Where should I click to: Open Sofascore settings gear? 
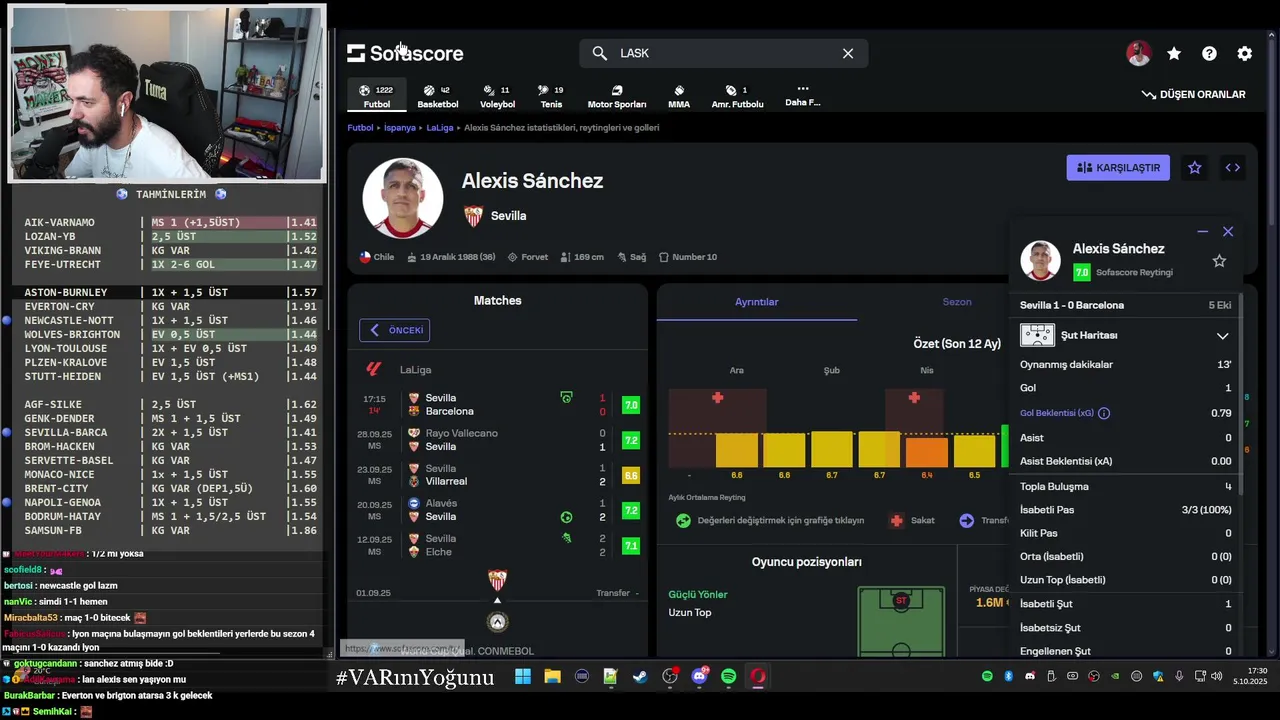point(1244,54)
